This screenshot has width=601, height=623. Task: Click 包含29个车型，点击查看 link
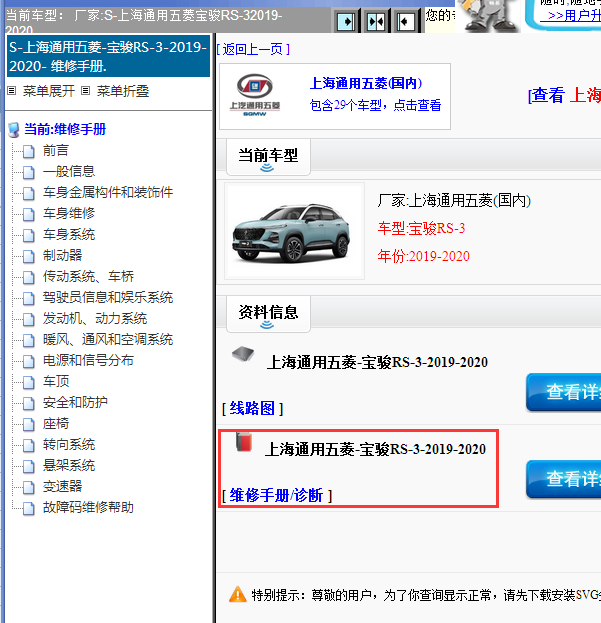[375, 105]
